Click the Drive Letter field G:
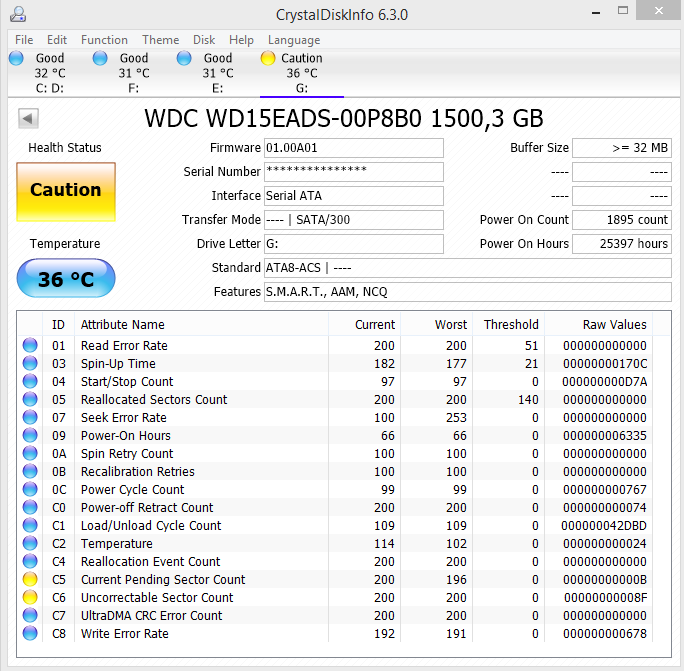Image resolution: width=684 pixels, height=671 pixels. tap(354, 244)
